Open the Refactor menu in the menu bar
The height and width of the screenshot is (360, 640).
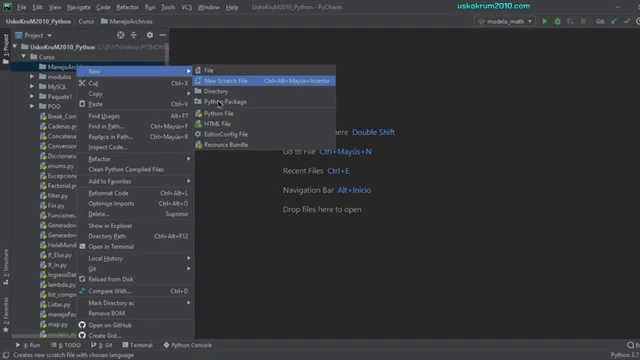127,7
